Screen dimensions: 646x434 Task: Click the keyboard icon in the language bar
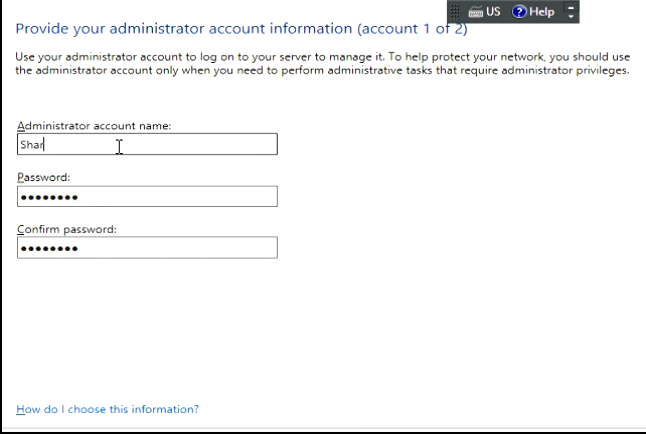pyautogui.click(x=474, y=12)
